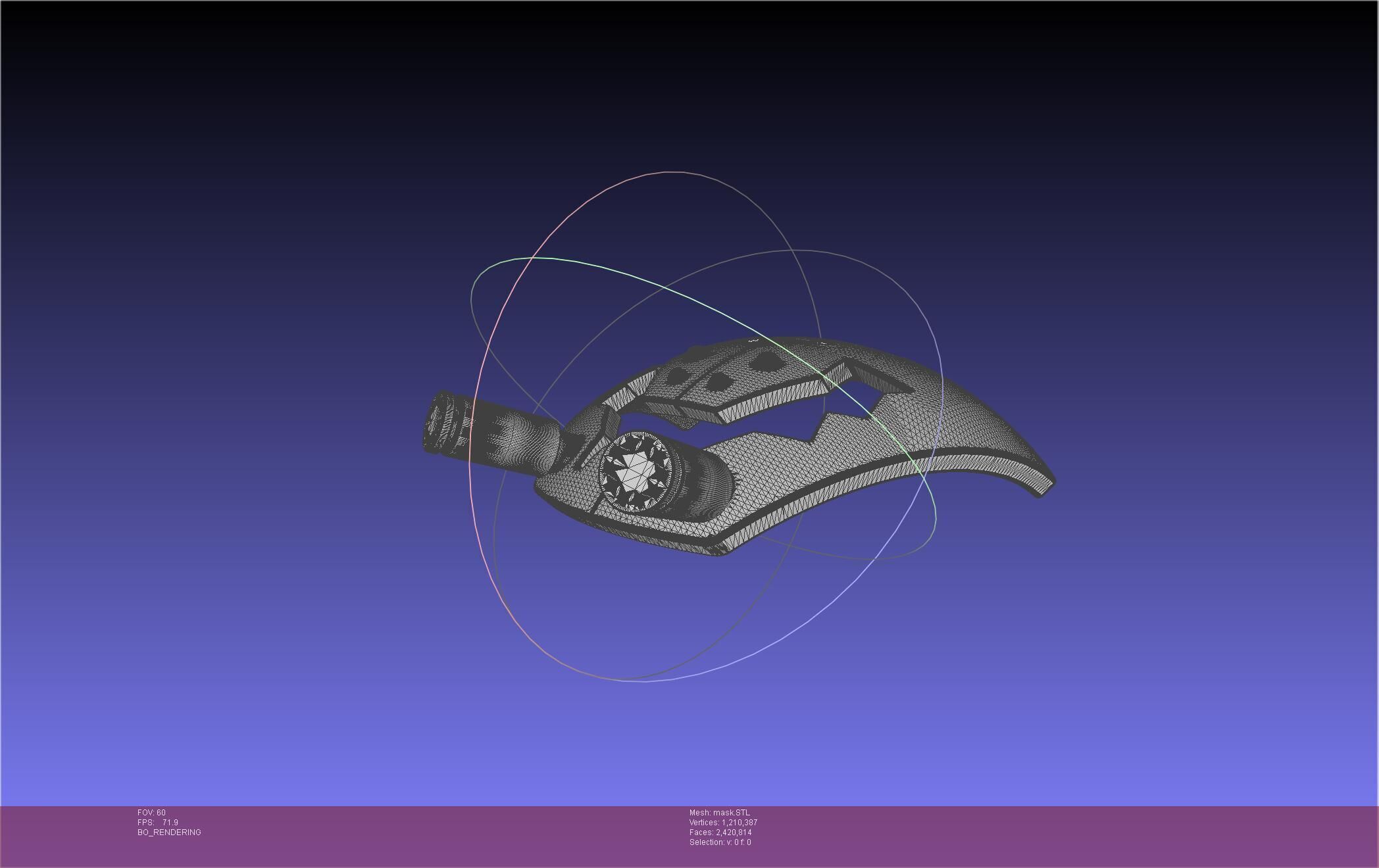Click the faceted gem on the mesh
1379x868 pixels.
click(x=635, y=472)
